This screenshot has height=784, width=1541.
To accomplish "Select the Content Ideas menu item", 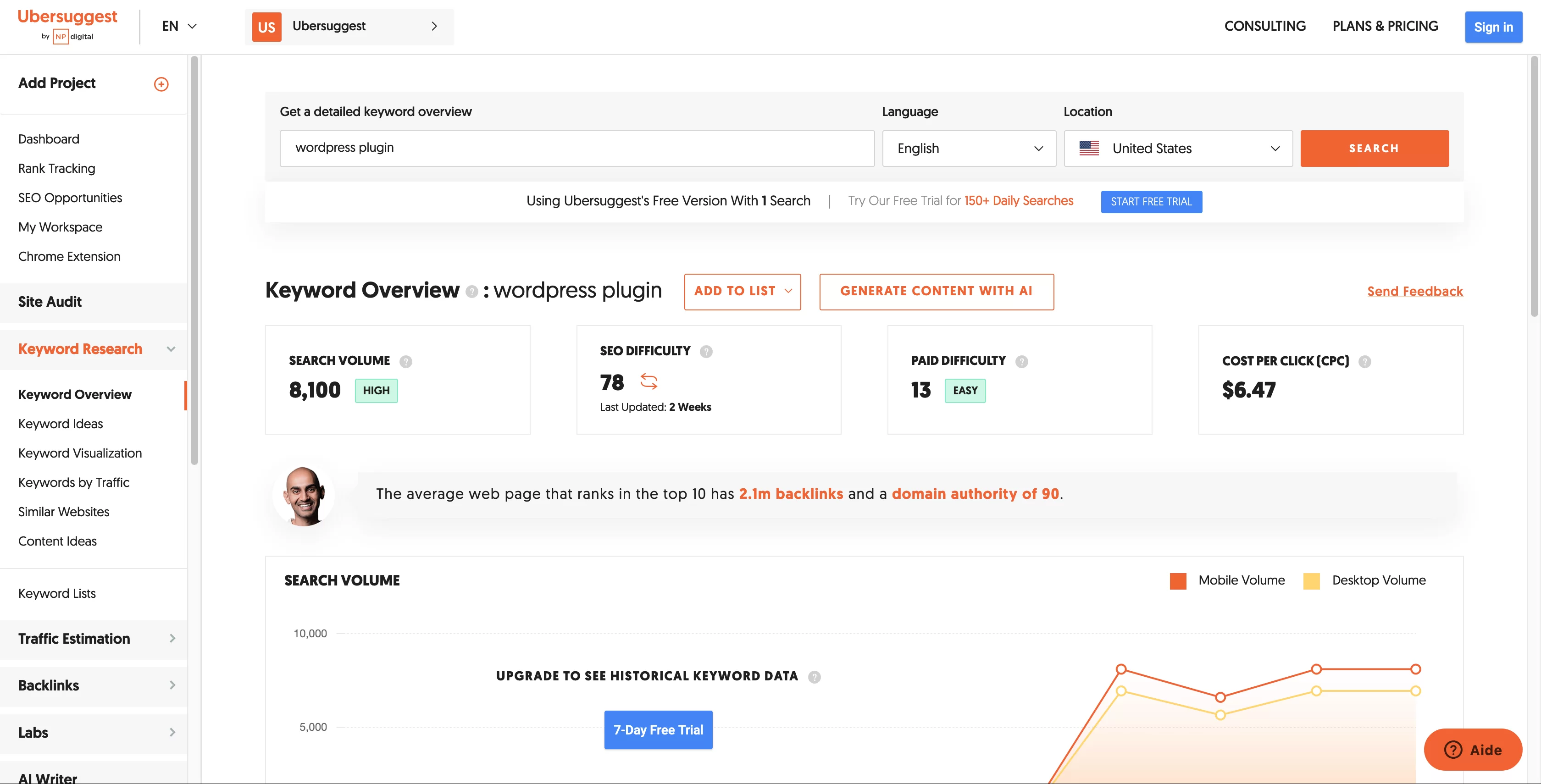I will [57, 542].
